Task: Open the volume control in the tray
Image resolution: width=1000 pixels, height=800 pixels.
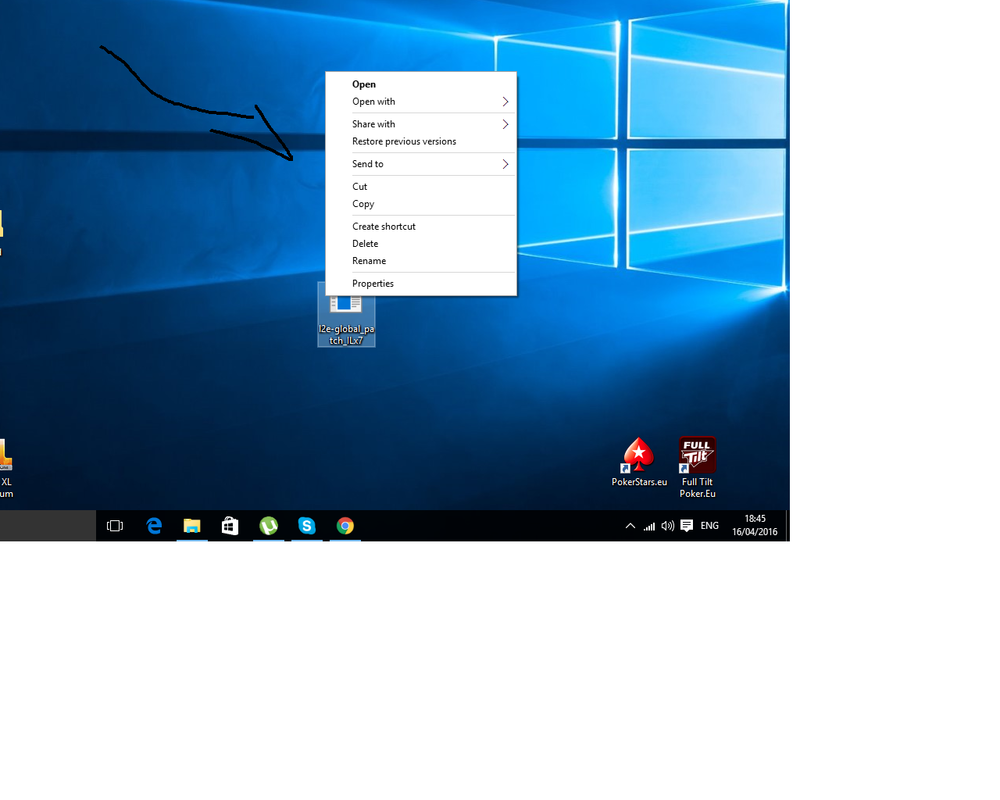Action: [x=667, y=526]
